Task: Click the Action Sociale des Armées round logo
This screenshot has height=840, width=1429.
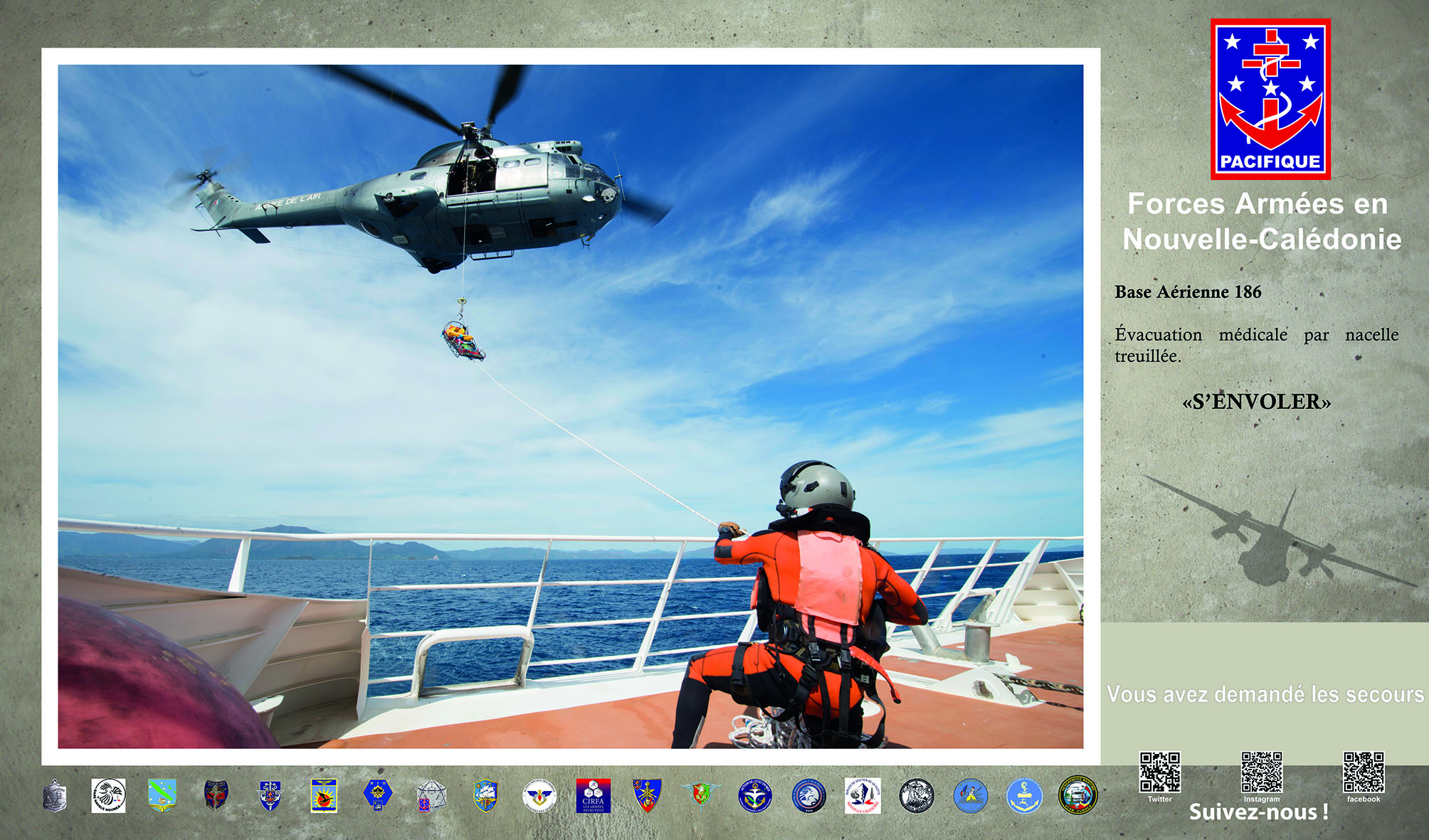Action: click(539, 795)
